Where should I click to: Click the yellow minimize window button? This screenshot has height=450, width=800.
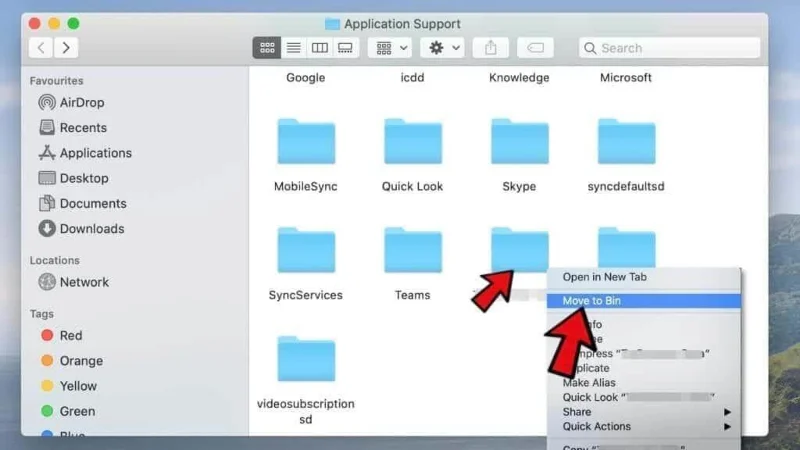coord(54,23)
